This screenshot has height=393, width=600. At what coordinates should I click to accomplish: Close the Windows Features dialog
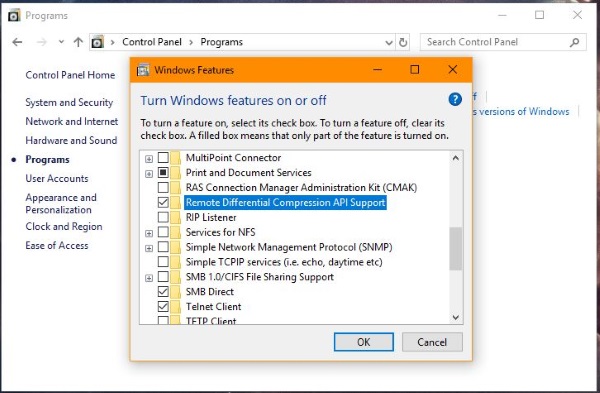tap(453, 70)
